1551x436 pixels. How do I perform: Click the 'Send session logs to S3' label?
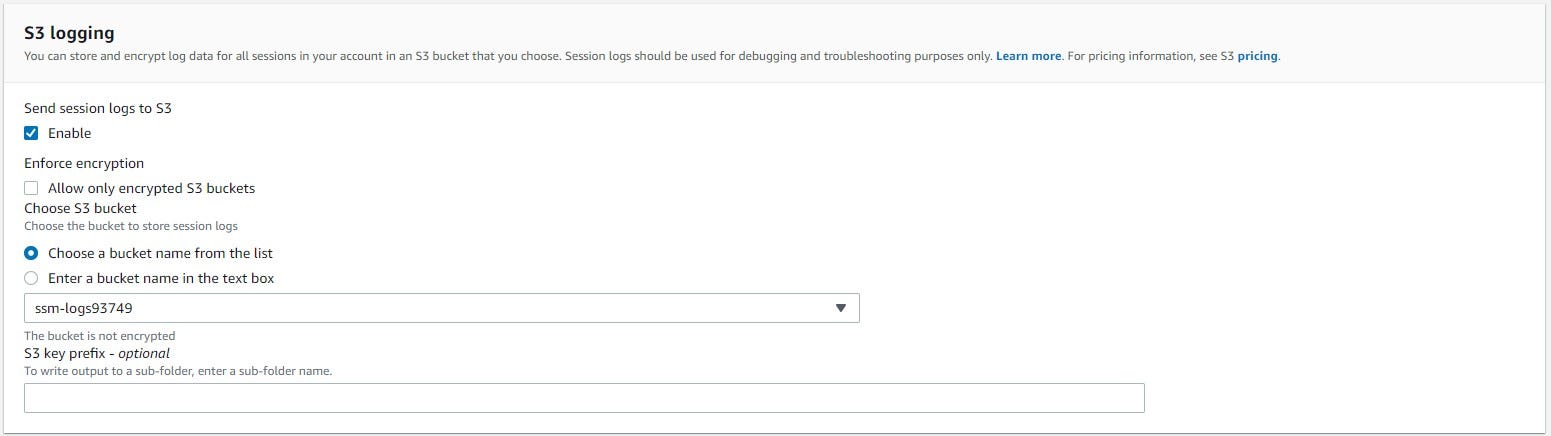point(98,108)
